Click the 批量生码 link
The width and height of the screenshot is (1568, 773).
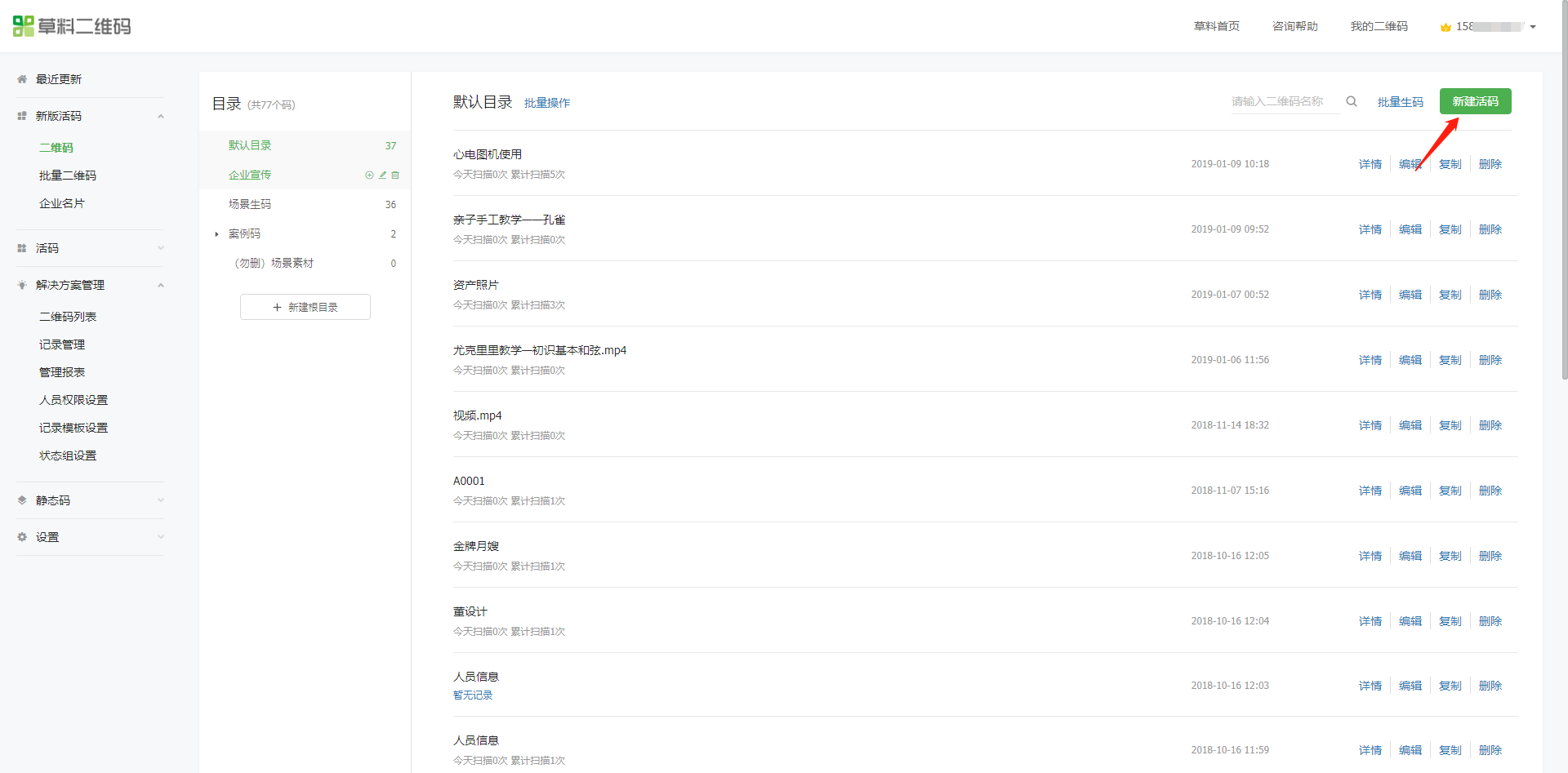click(x=1400, y=102)
